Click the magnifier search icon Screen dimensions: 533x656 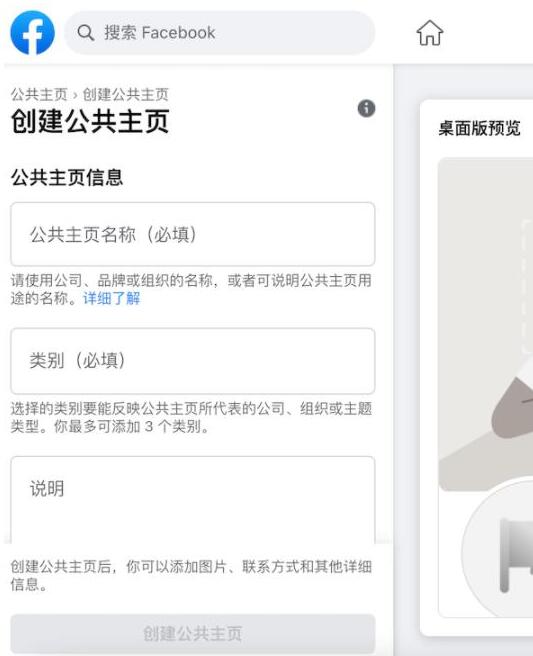86,33
